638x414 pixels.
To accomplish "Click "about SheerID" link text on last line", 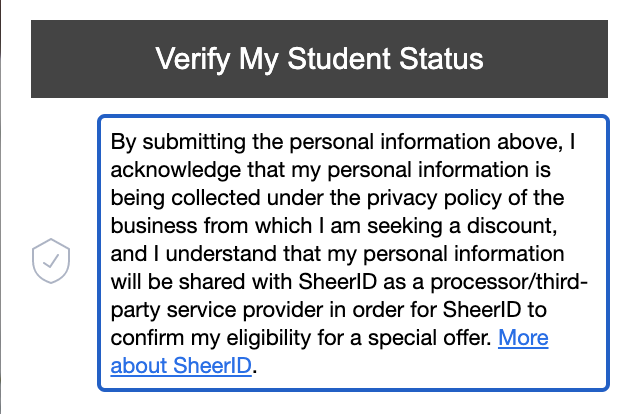I will click(181, 366).
